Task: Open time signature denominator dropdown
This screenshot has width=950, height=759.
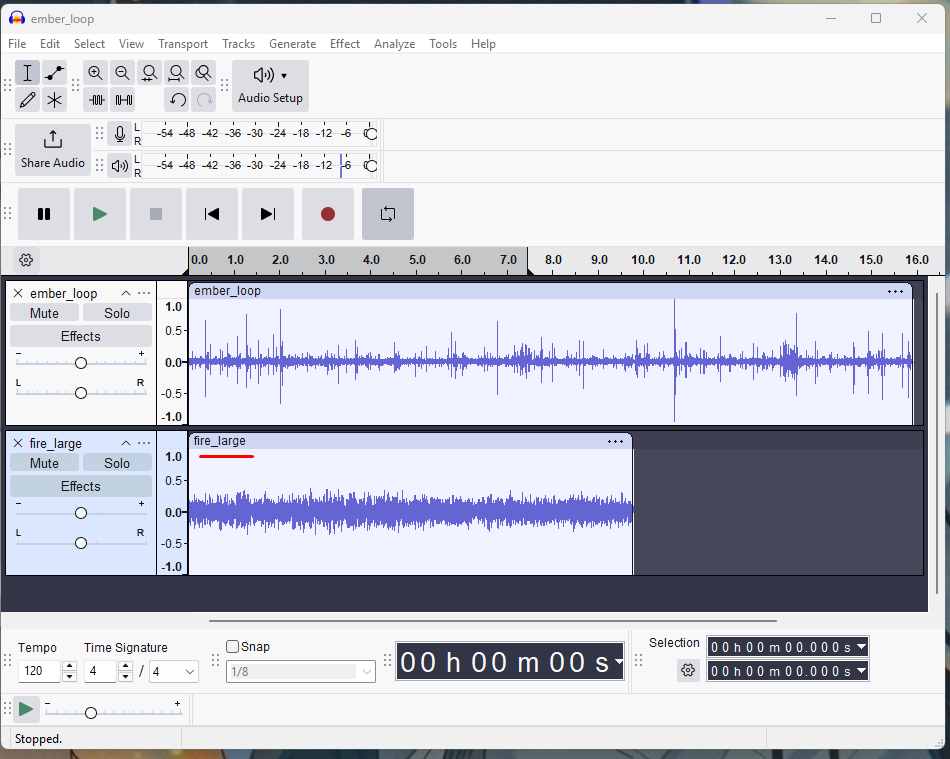Action: 174,672
